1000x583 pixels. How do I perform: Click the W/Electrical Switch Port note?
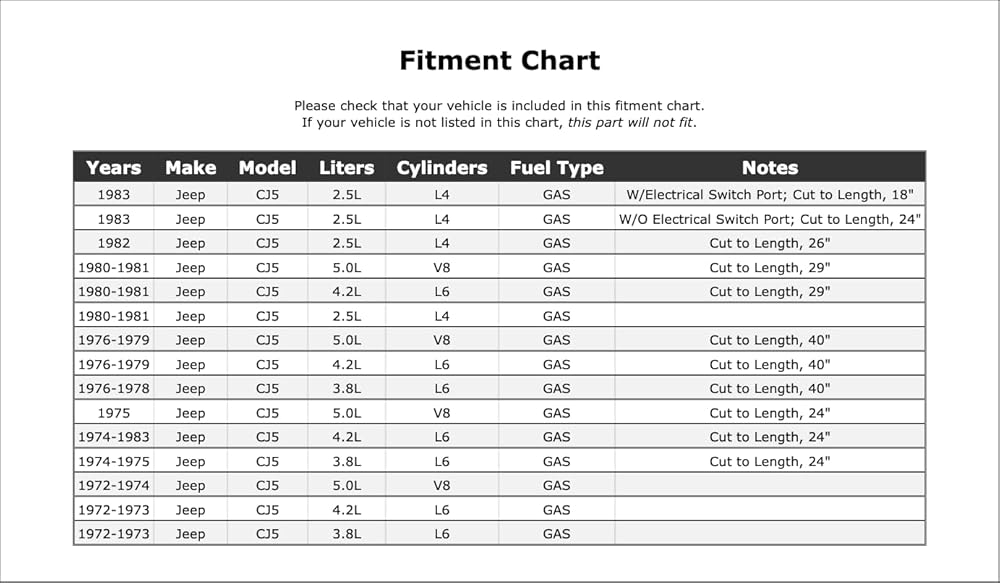pos(770,195)
